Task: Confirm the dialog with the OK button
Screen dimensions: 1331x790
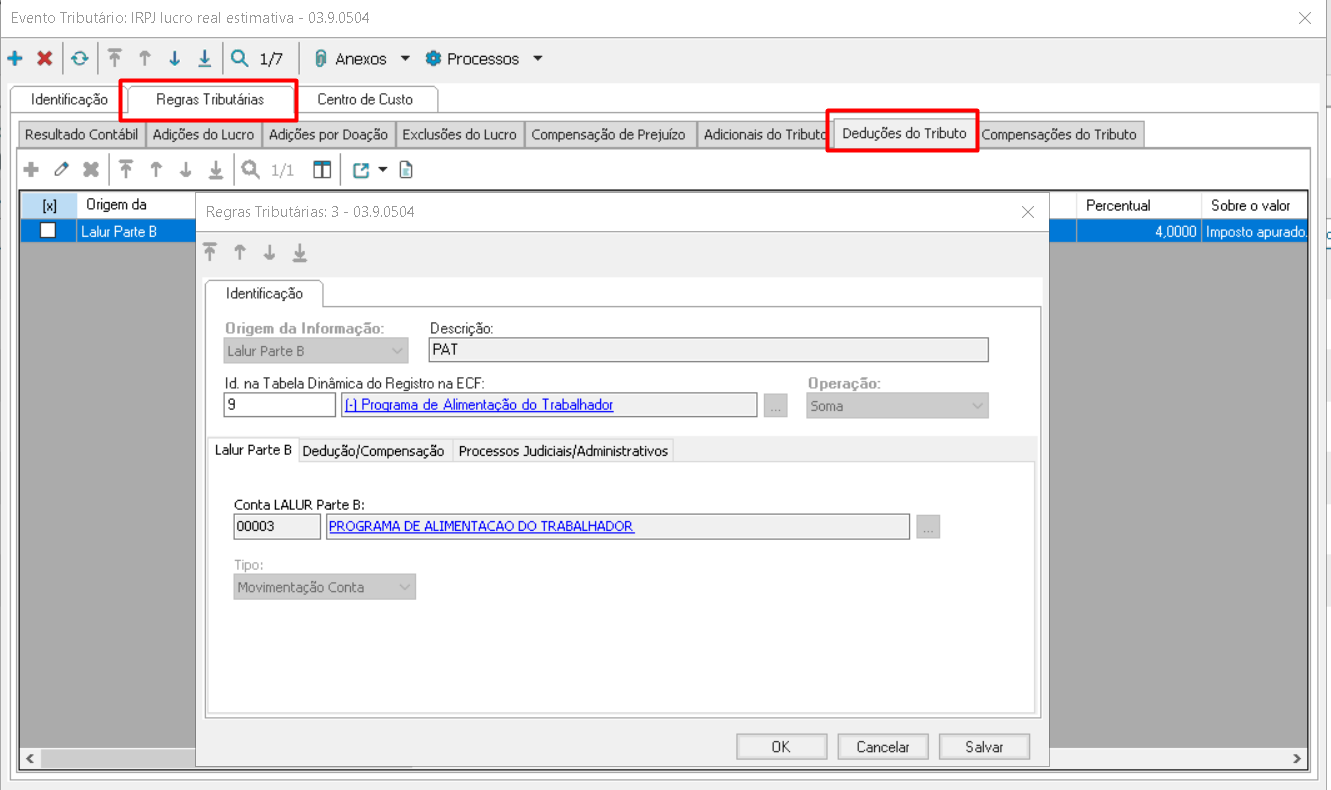Action: pyautogui.click(x=781, y=747)
